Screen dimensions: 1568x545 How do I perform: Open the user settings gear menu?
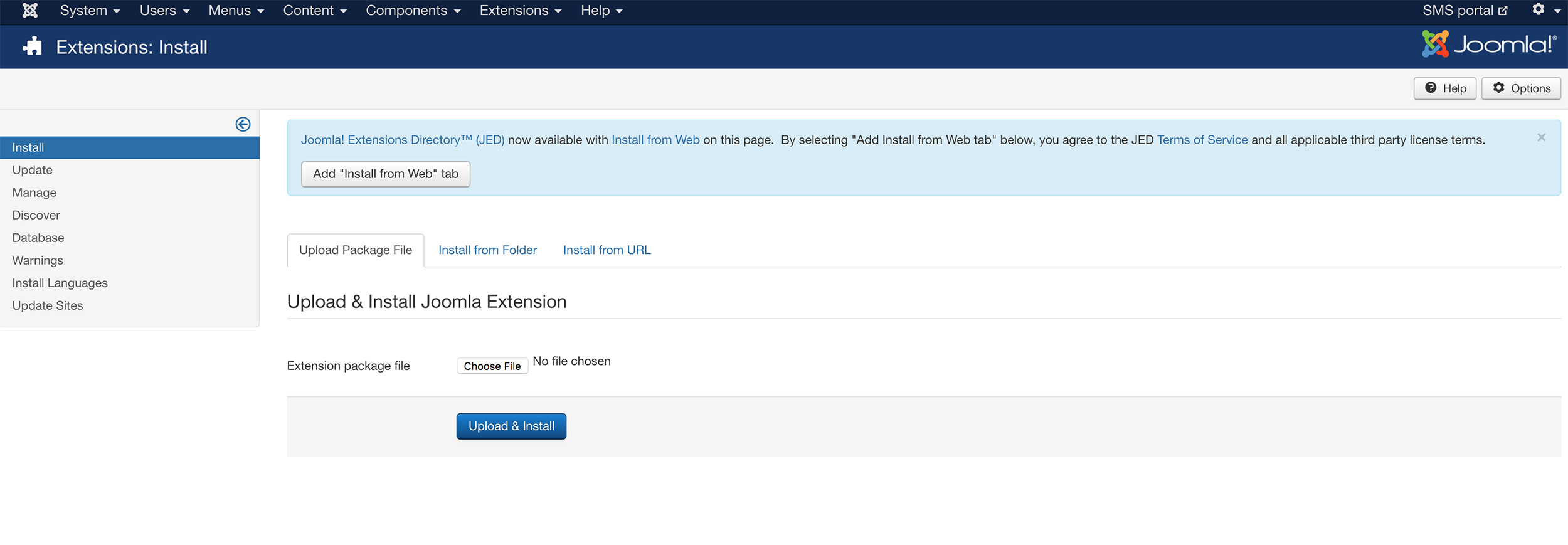coord(1545,10)
